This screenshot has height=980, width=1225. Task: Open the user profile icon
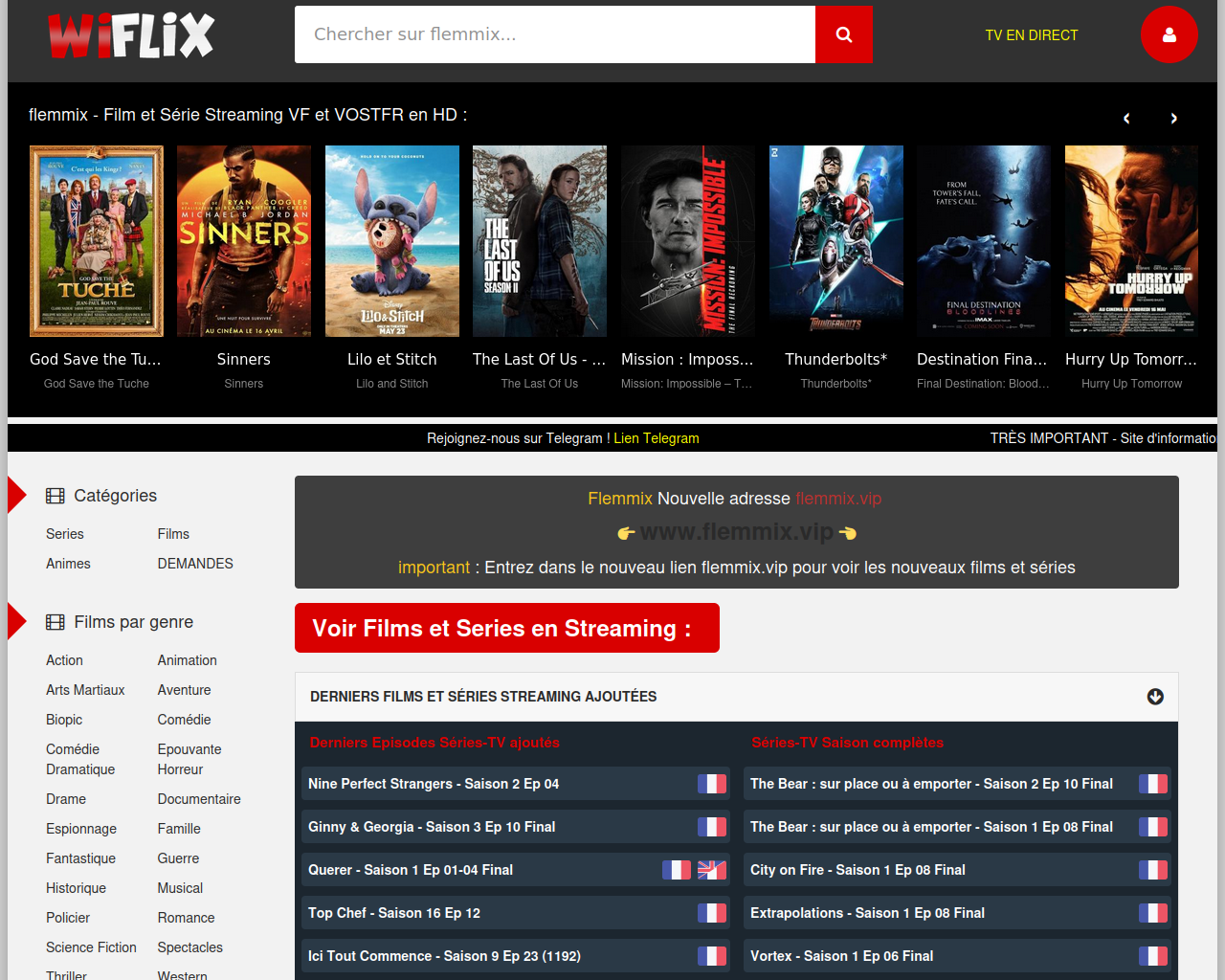(1169, 34)
